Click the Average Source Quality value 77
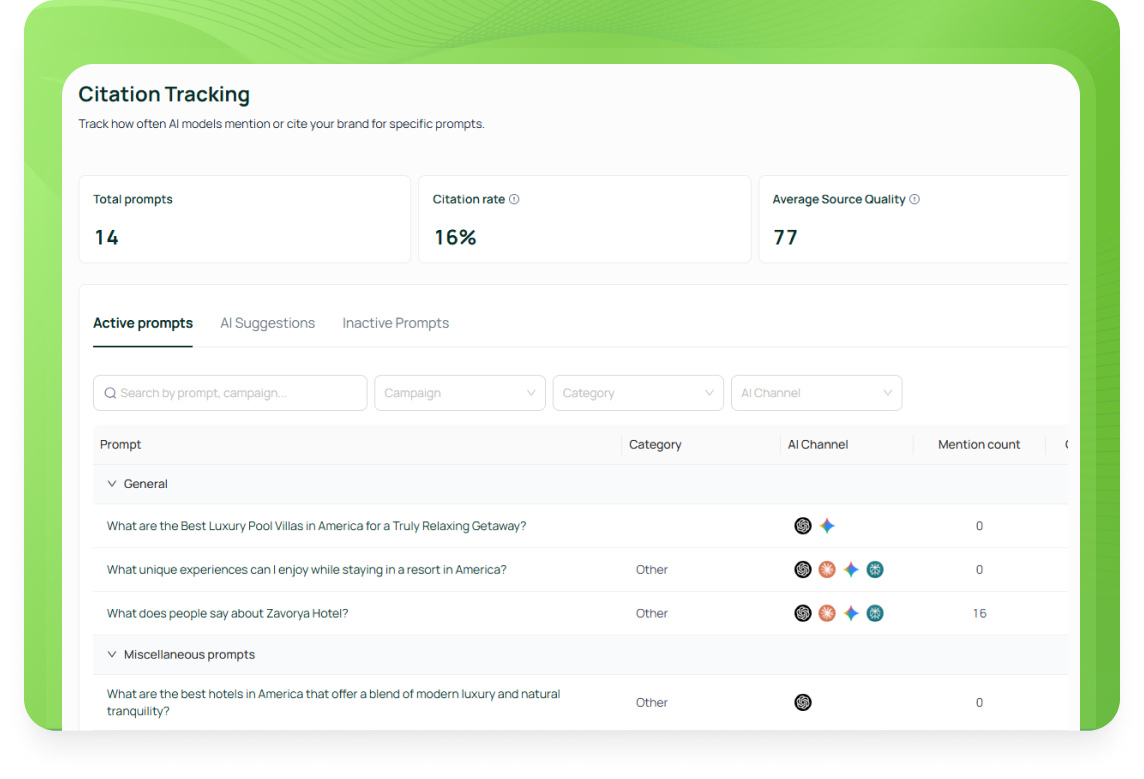The width and height of the screenshot is (1144, 779). tap(786, 237)
